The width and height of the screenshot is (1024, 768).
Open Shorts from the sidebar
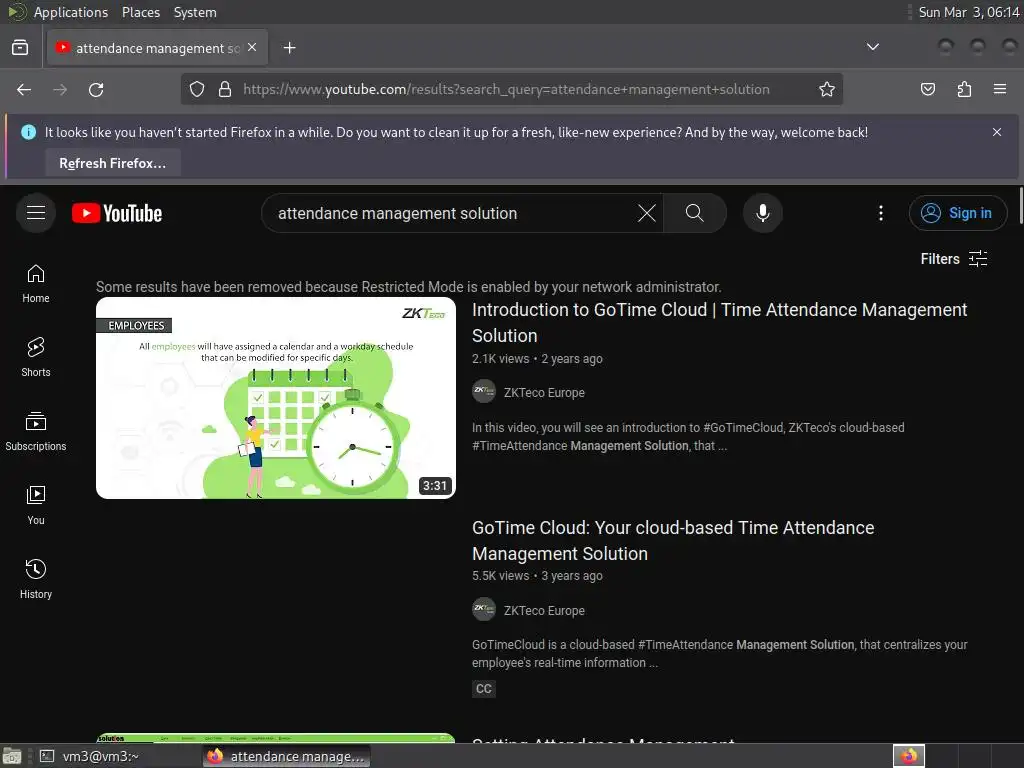click(36, 357)
